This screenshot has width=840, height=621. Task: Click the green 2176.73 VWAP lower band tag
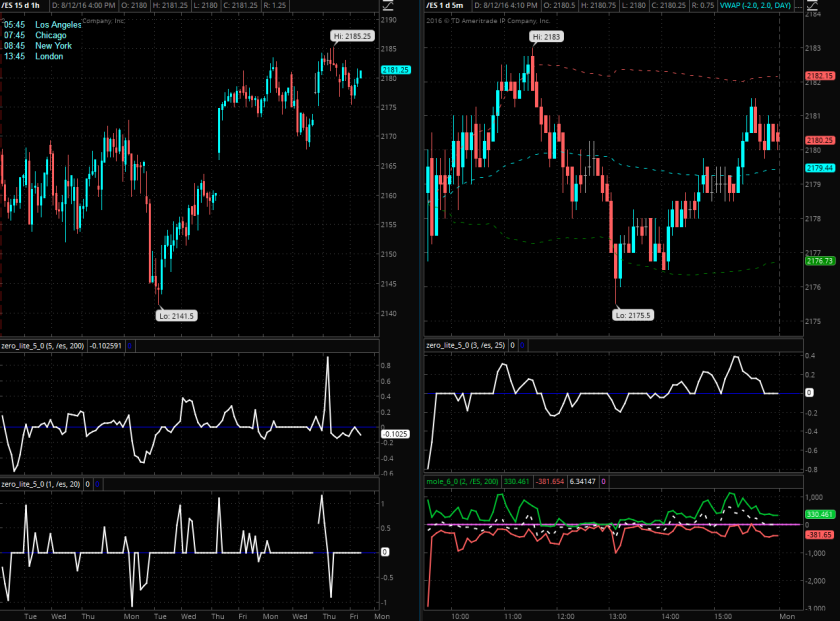818,260
